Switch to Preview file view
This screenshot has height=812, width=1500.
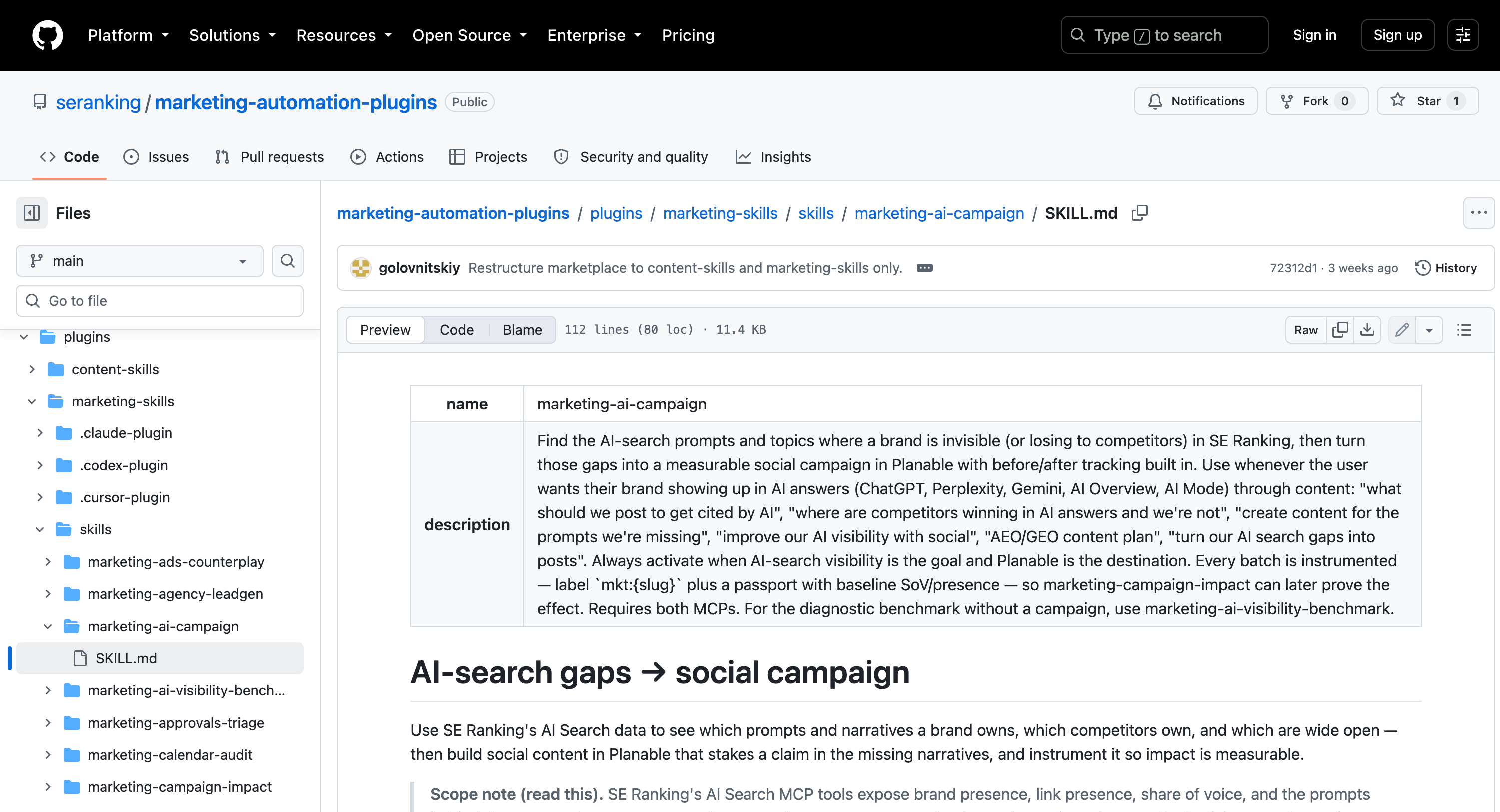(x=385, y=330)
